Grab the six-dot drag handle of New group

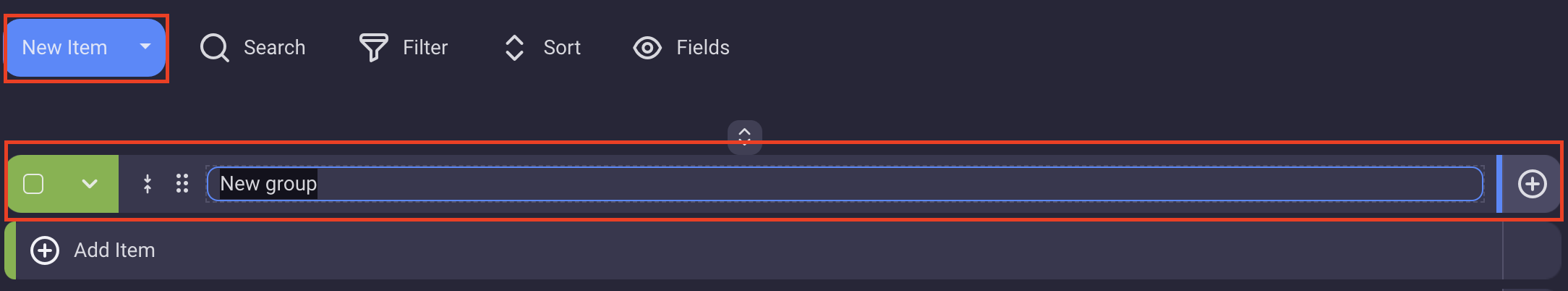pyautogui.click(x=182, y=184)
